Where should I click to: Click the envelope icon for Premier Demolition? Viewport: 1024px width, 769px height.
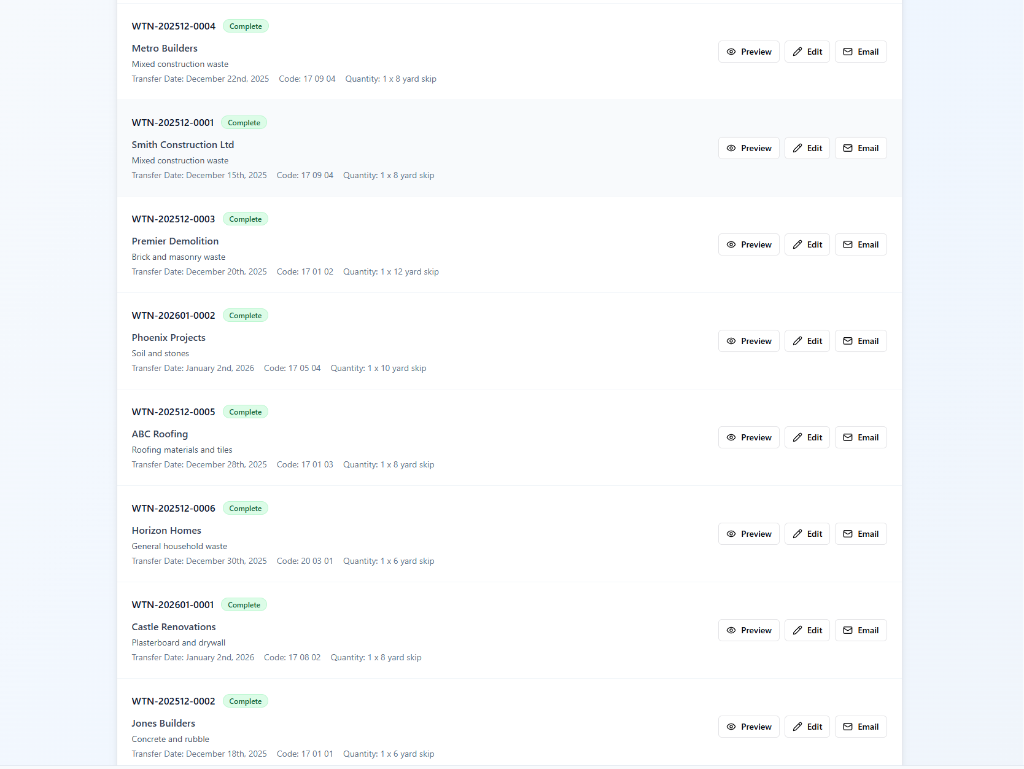click(x=848, y=245)
